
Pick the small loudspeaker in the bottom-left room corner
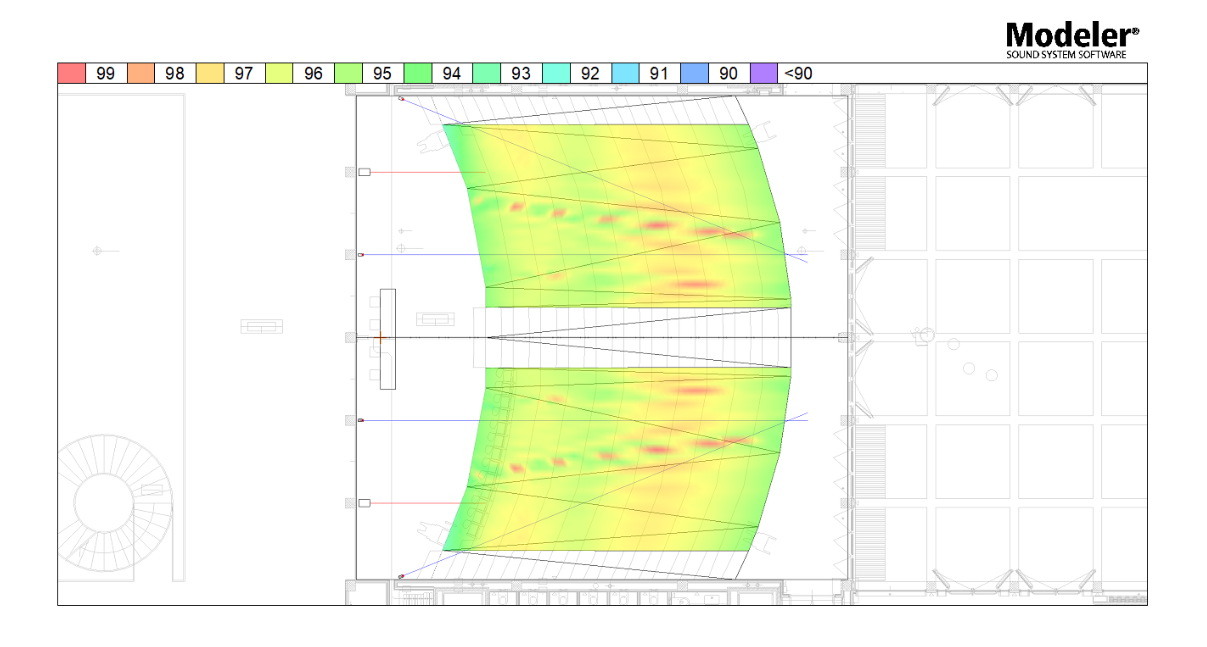click(x=401, y=577)
